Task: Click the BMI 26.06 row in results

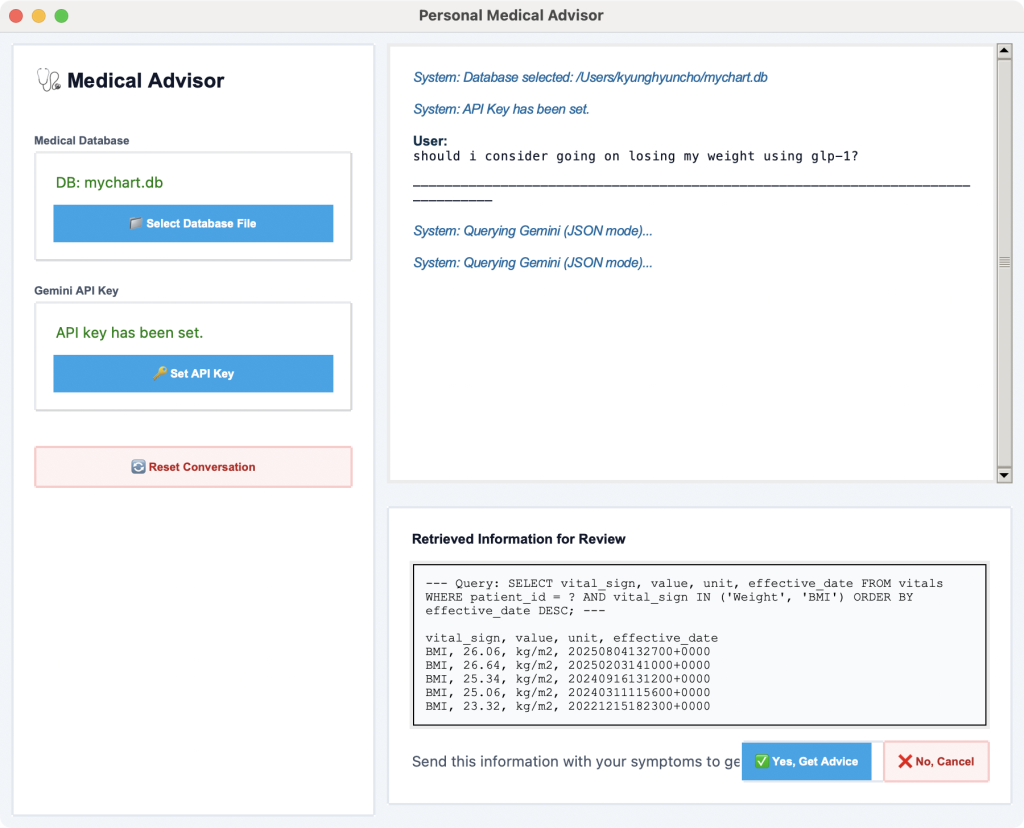Action: click(567, 650)
